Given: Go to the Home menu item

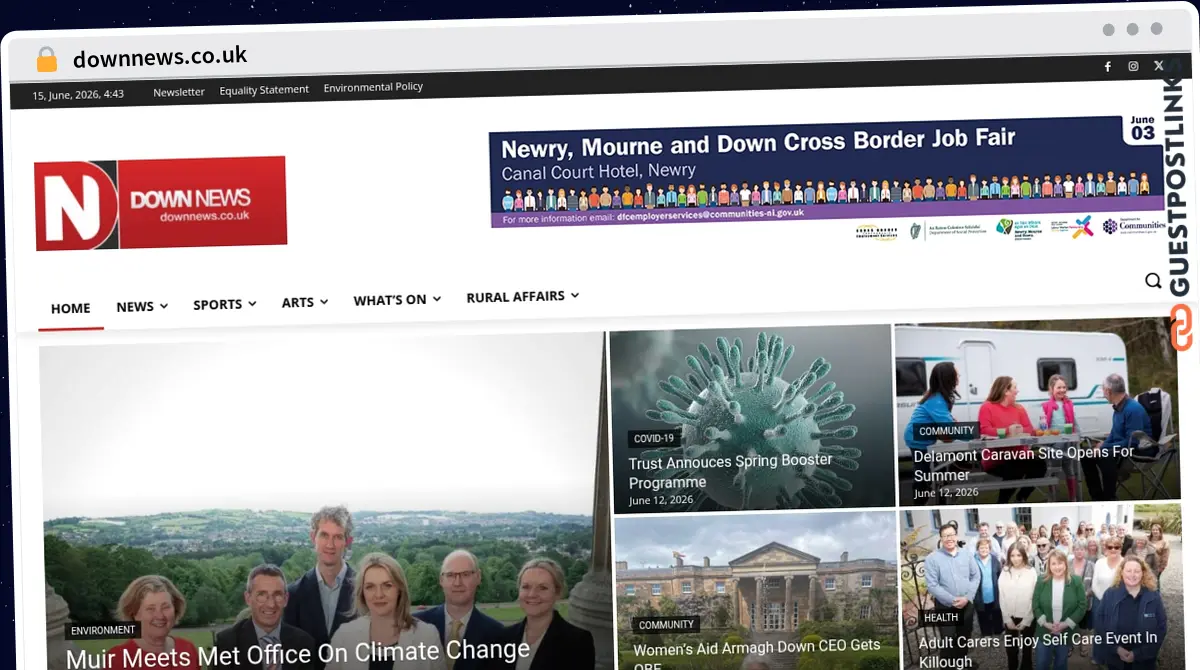Looking at the screenshot, I should click(x=71, y=308).
